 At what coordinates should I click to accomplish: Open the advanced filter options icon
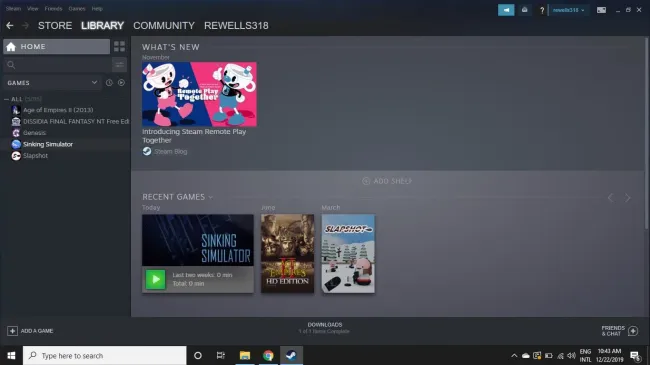[x=119, y=65]
